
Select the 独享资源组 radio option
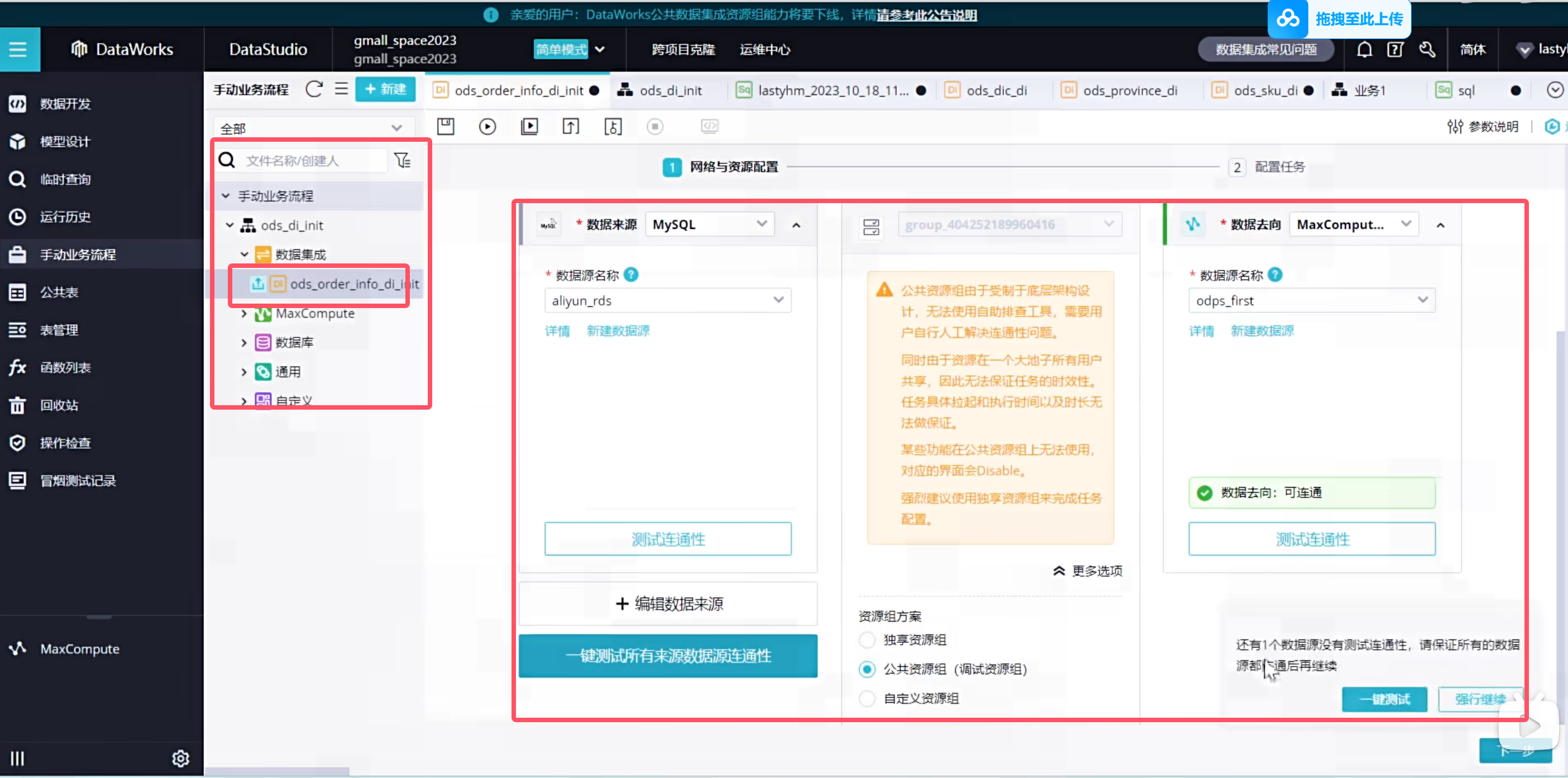tap(867, 640)
